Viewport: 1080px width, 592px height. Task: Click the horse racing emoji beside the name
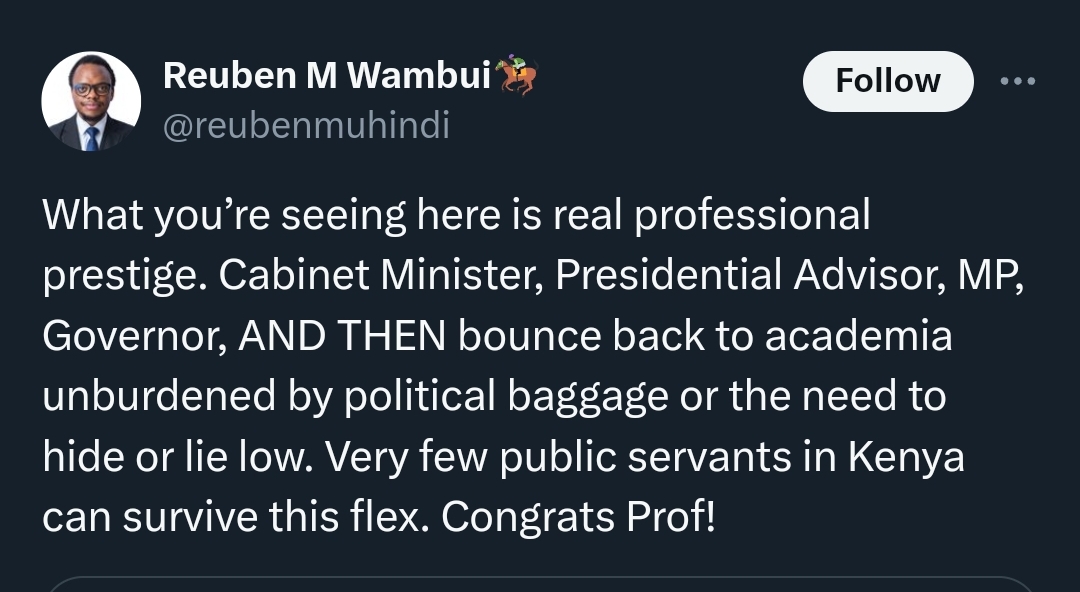point(517,75)
